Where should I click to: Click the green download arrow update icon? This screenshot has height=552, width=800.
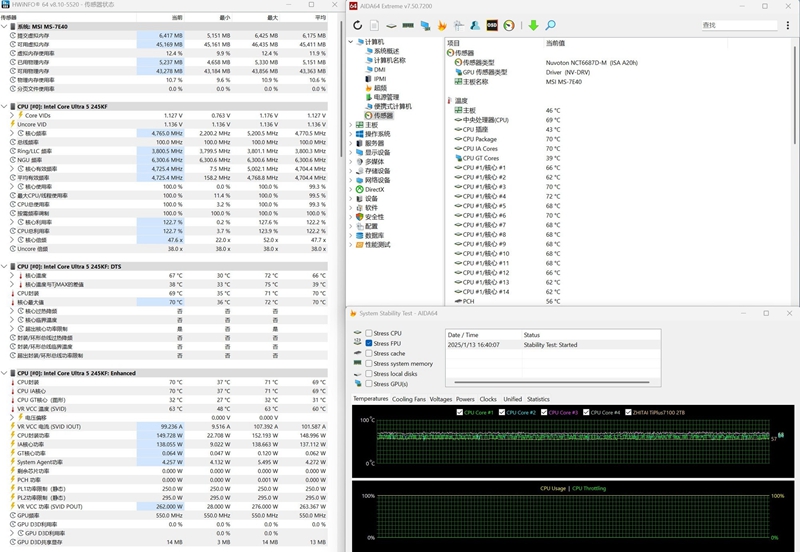click(x=534, y=25)
